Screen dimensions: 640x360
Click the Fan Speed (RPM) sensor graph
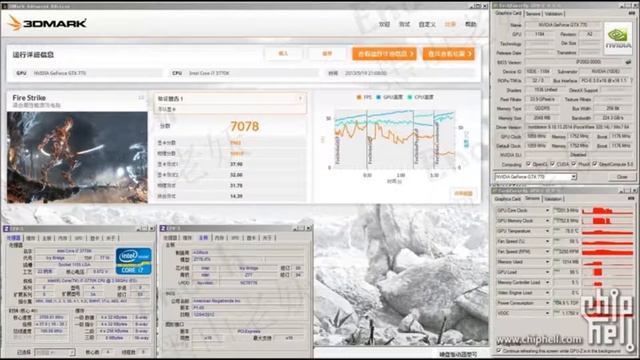[608, 251]
